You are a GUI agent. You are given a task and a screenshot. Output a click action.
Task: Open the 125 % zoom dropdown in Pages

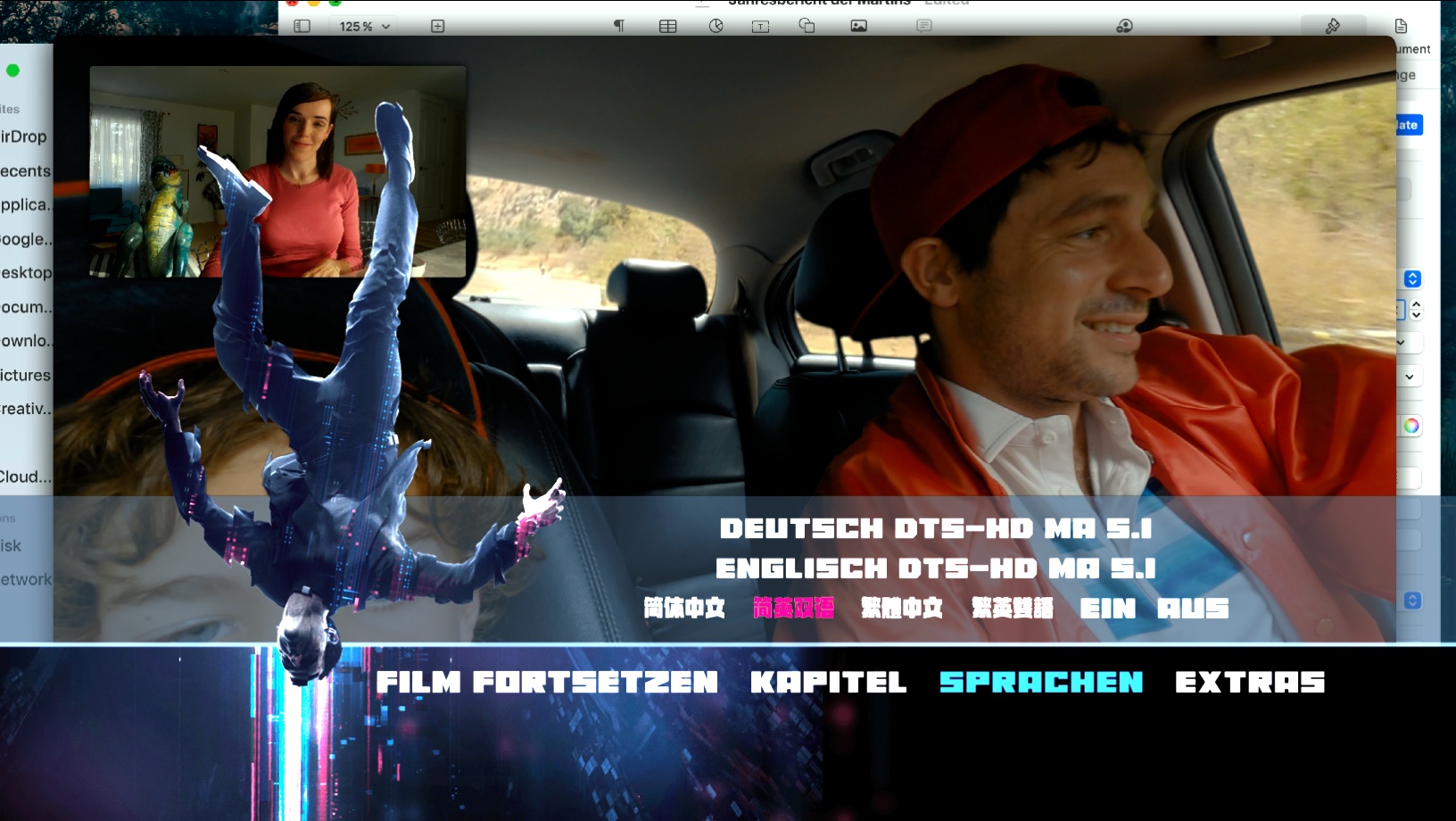pyautogui.click(x=365, y=27)
